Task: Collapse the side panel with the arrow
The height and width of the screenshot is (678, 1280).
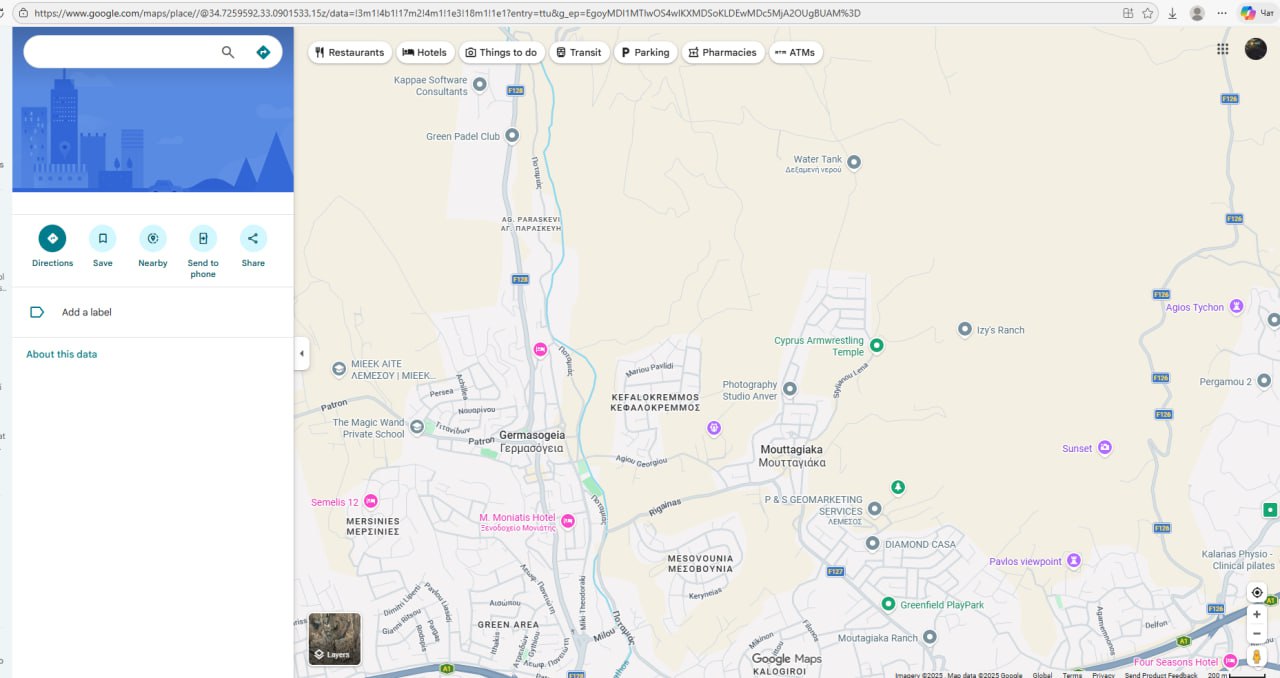Action: (301, 353)
